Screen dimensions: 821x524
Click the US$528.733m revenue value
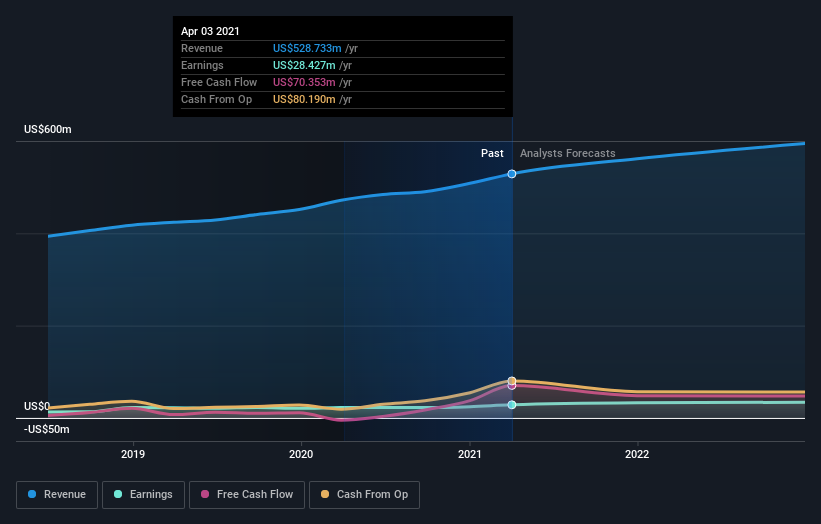(x=307, y=48)
